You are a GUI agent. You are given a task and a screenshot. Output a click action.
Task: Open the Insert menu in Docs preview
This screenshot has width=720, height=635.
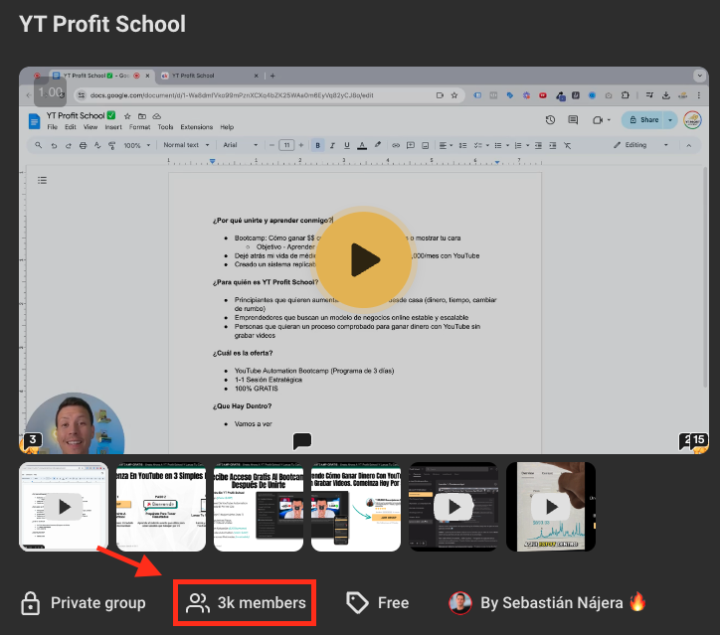click(113, 127)
